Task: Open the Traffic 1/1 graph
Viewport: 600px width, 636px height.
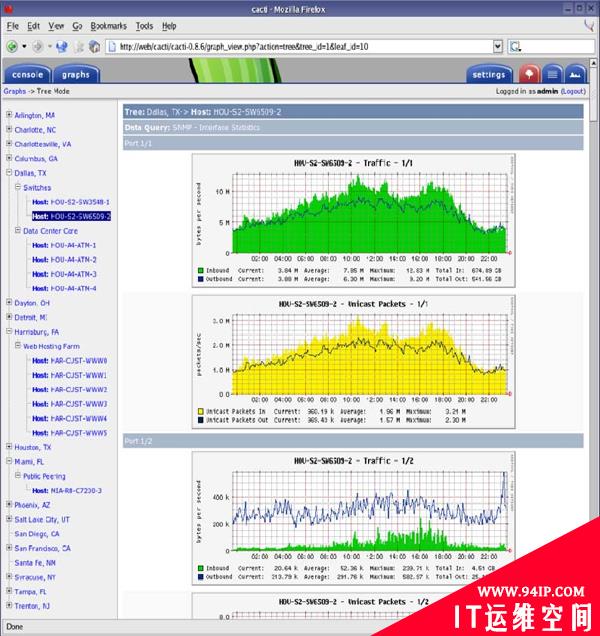Action: pos(353,221)
